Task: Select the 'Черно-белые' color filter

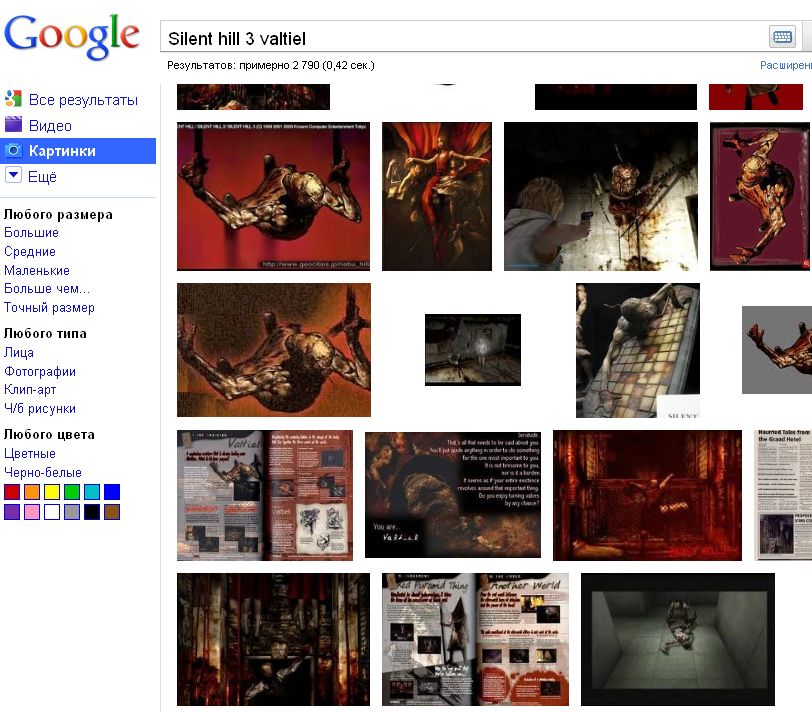Action: point(42,472)
